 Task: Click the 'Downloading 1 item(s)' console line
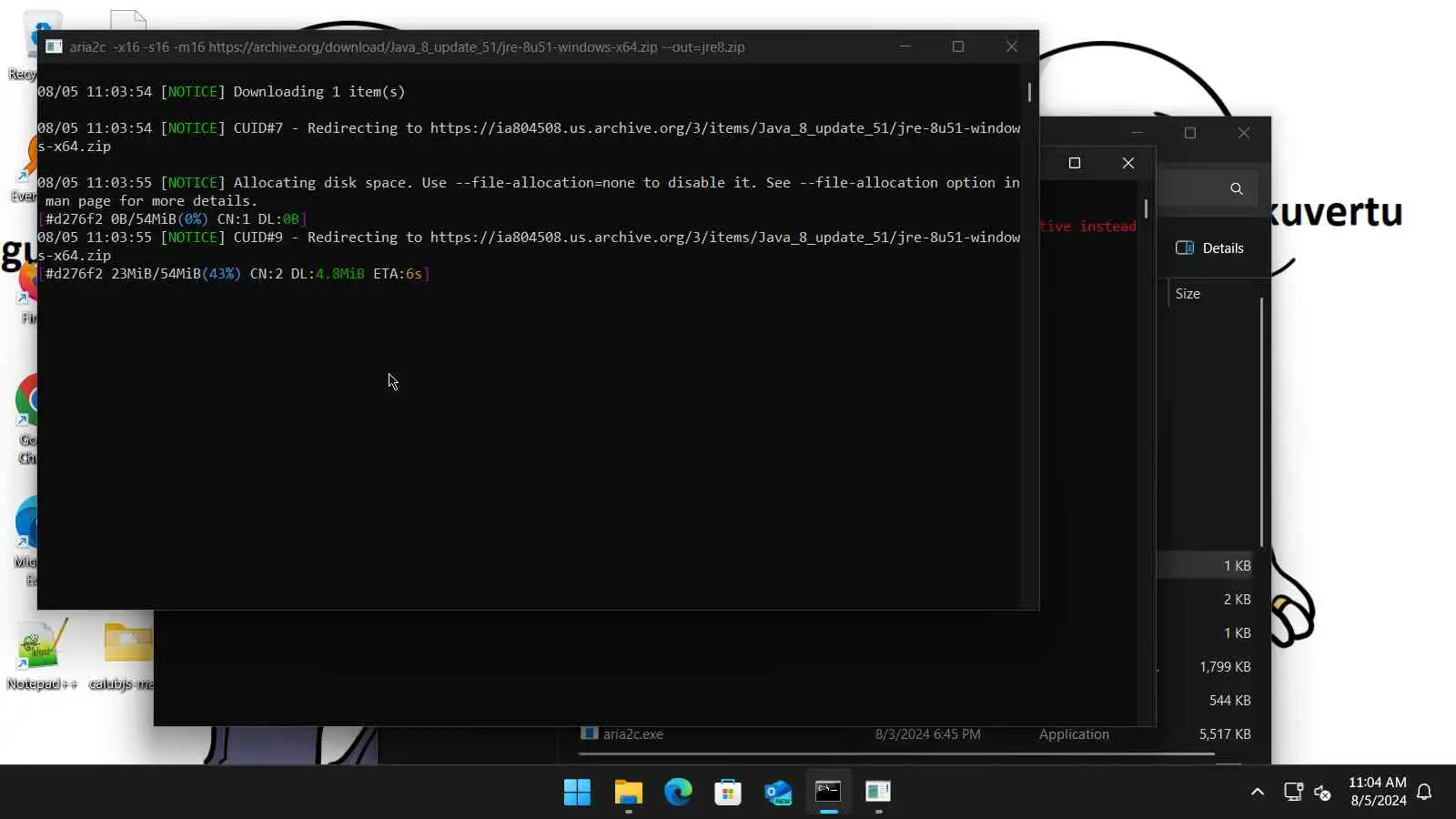(221, 92)
